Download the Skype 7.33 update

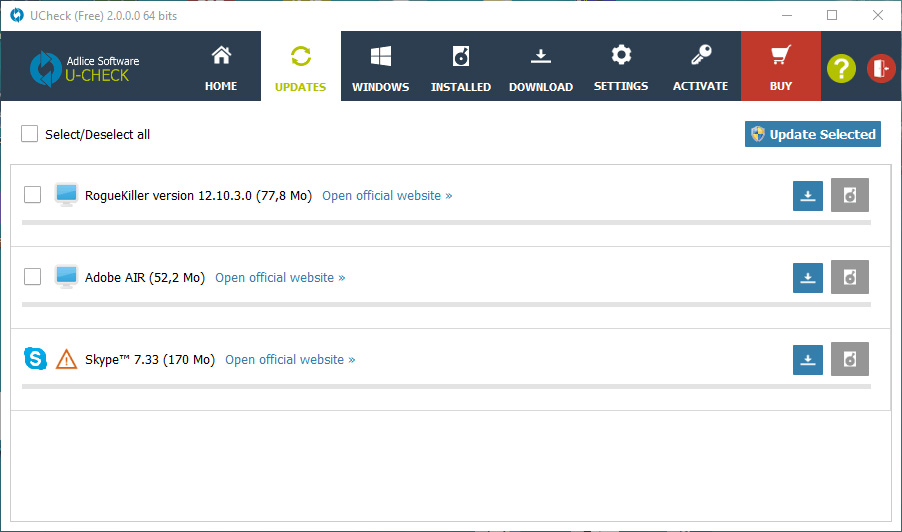coord(808,359)
